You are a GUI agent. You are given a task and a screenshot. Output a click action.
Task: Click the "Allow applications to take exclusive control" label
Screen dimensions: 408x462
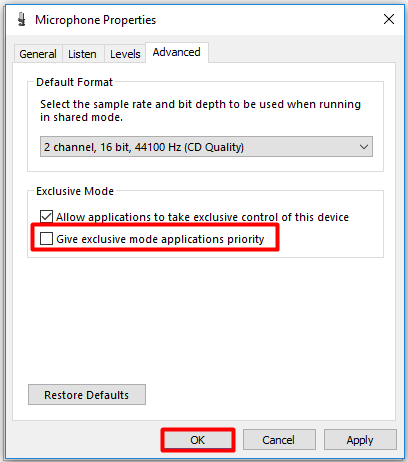pos(202,217)
